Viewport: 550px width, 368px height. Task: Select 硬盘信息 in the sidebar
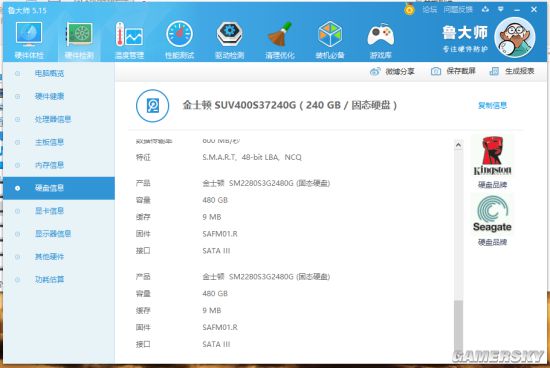(x=59, y=188)
